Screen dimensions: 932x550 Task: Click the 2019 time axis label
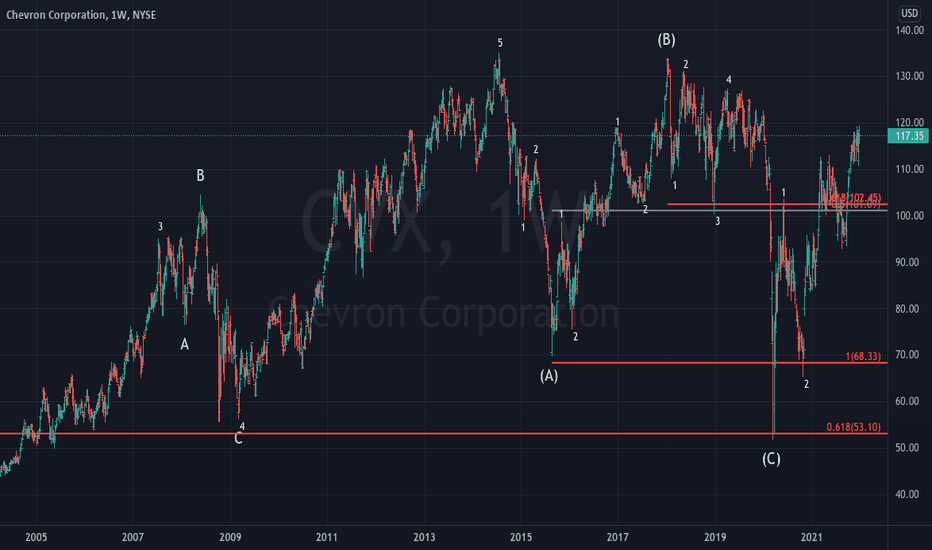click(x=715, y=538)
